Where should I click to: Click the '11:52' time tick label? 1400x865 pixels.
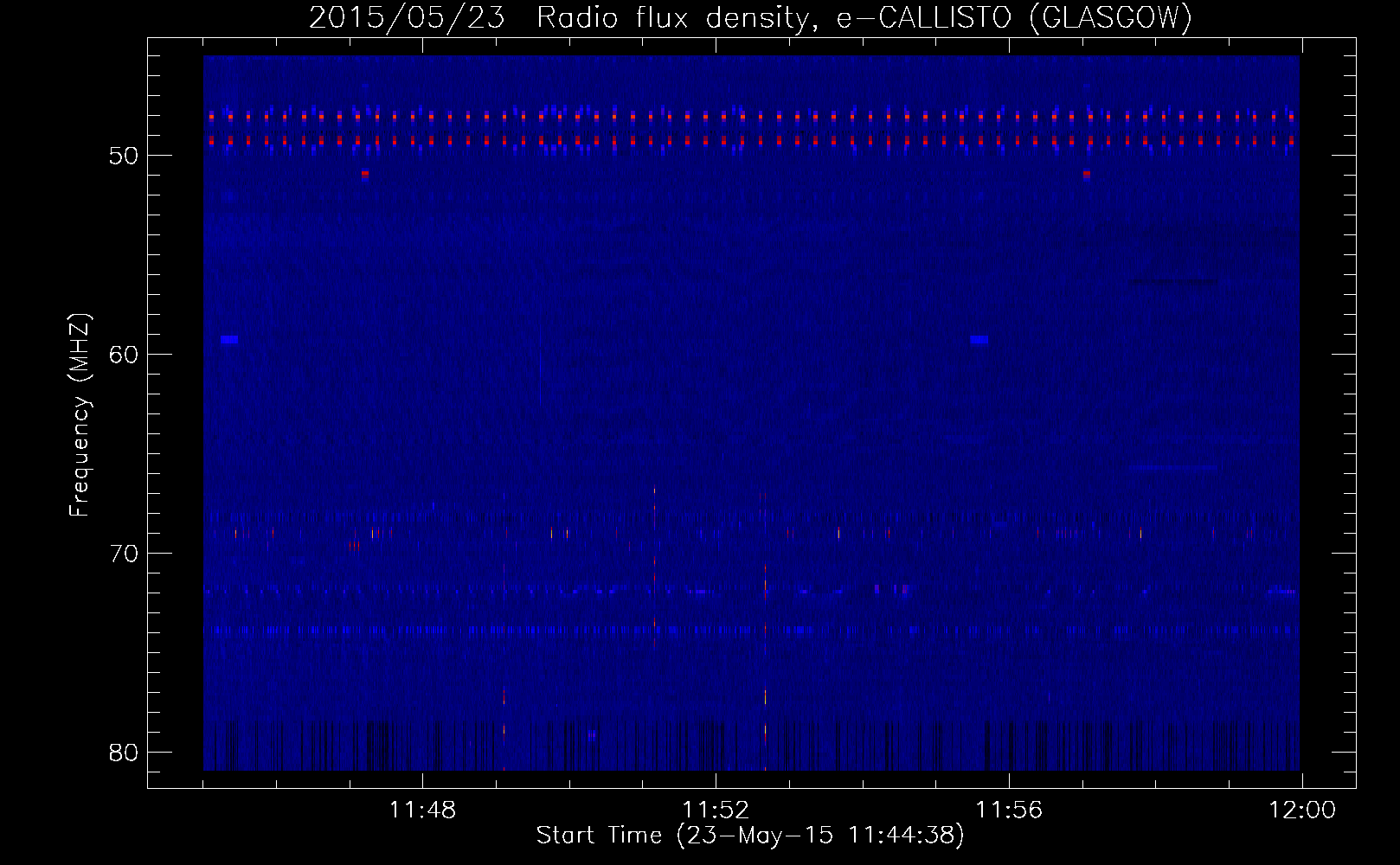pos(716,811)
